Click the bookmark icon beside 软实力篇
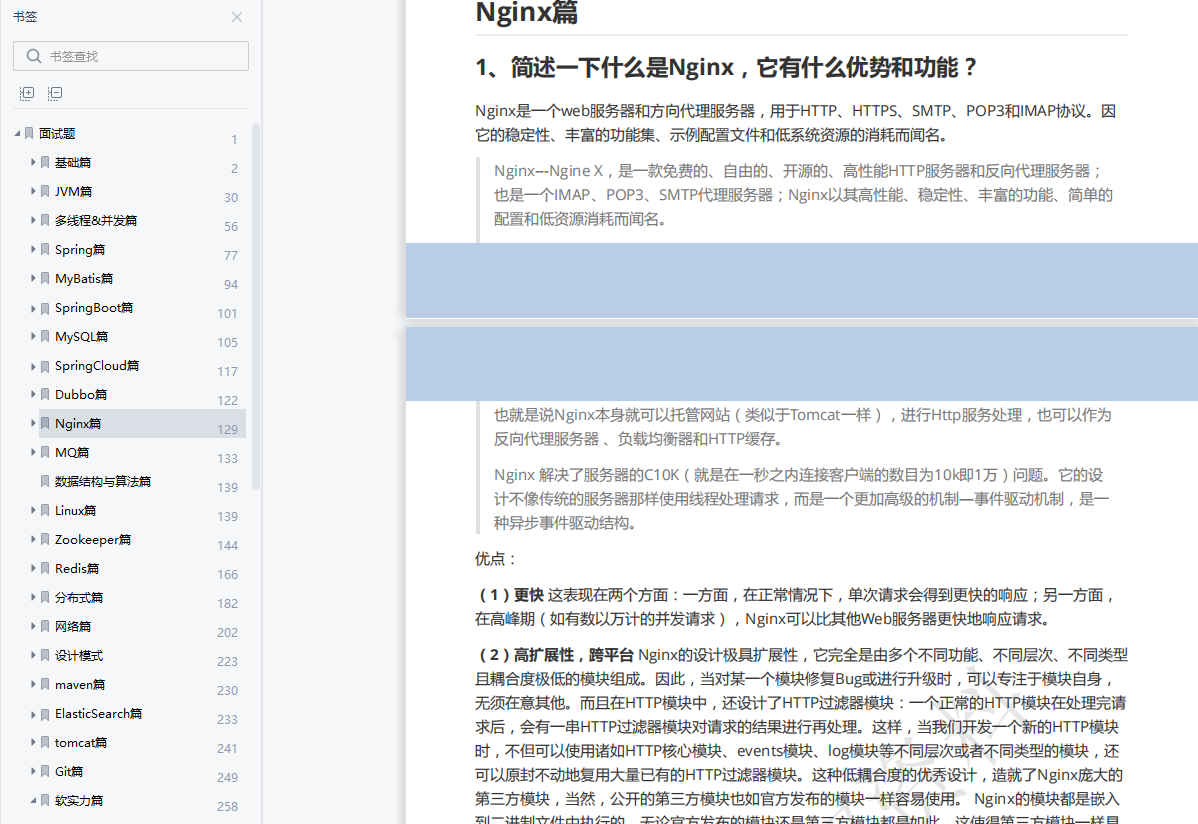Viewport: 1198px width, 824px height. pos(45,800)
